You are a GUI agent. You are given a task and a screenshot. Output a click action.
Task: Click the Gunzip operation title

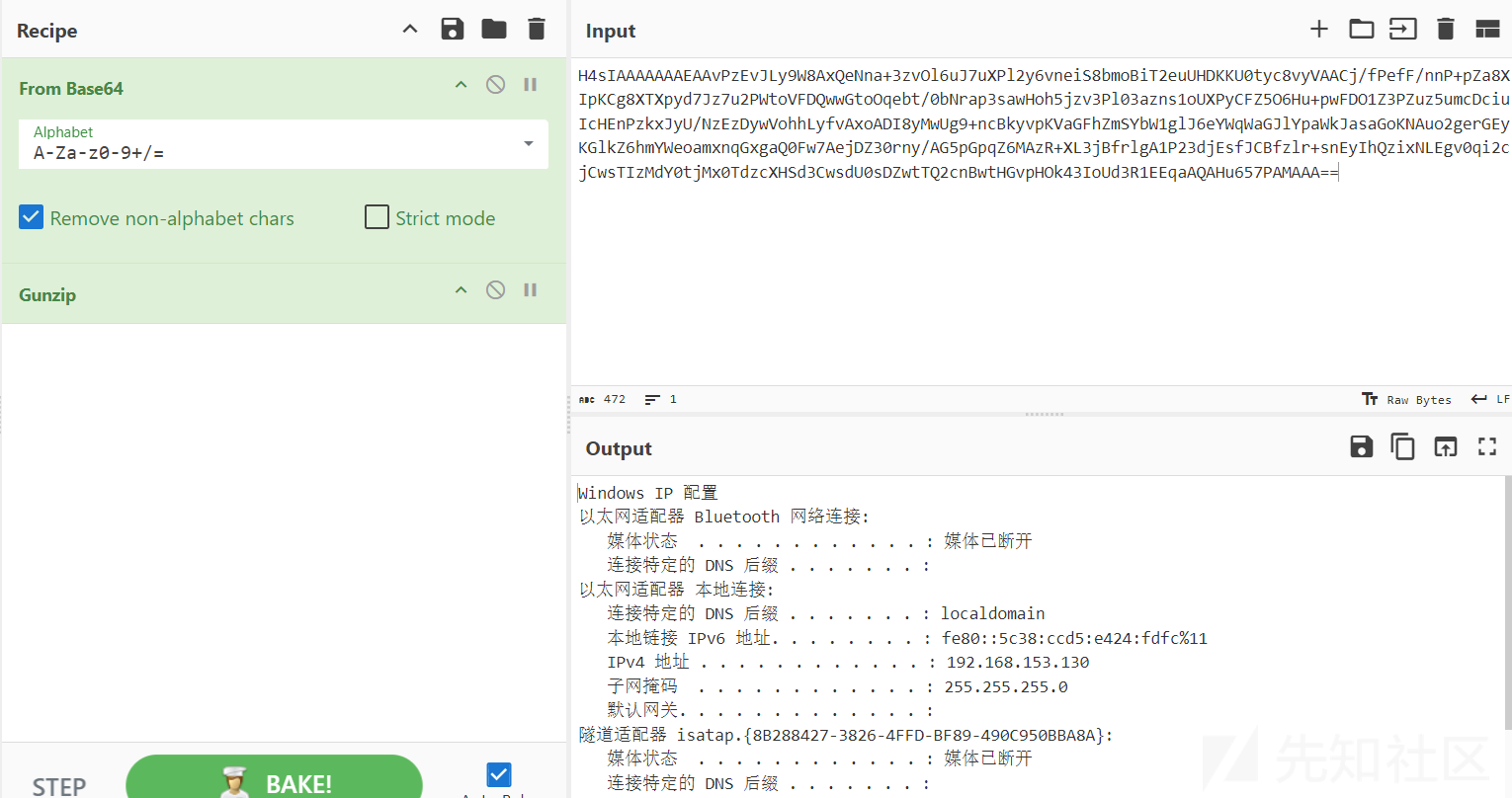(x=47, y=294)
